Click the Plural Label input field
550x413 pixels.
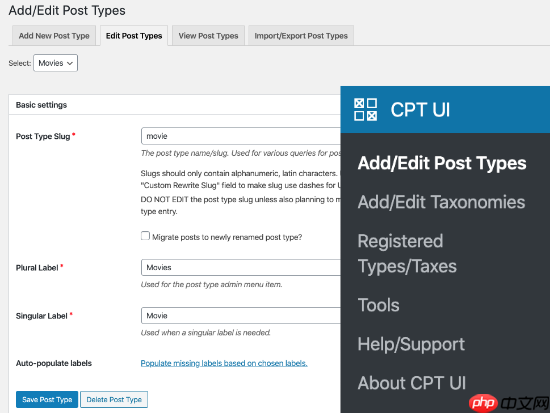(x=241, y=267)
